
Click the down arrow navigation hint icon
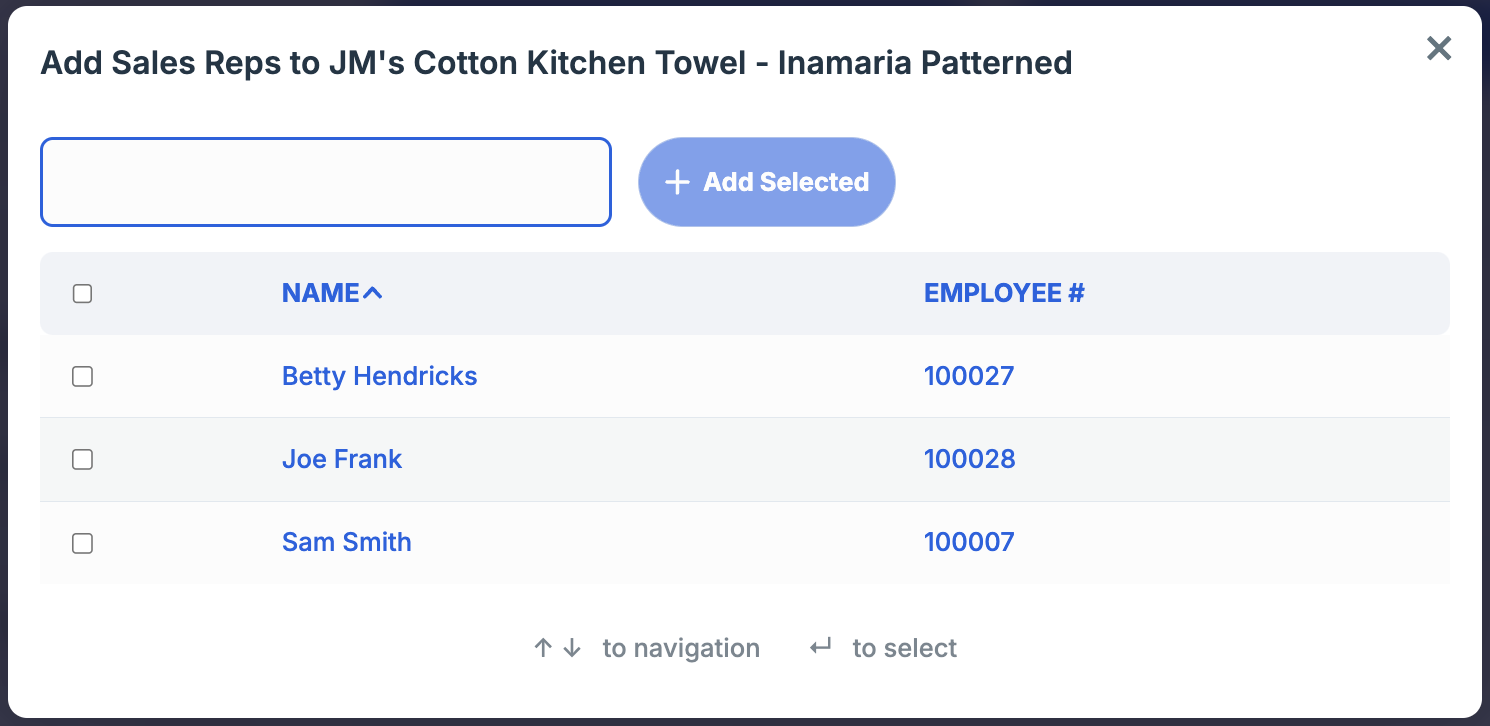coord(572,648)
